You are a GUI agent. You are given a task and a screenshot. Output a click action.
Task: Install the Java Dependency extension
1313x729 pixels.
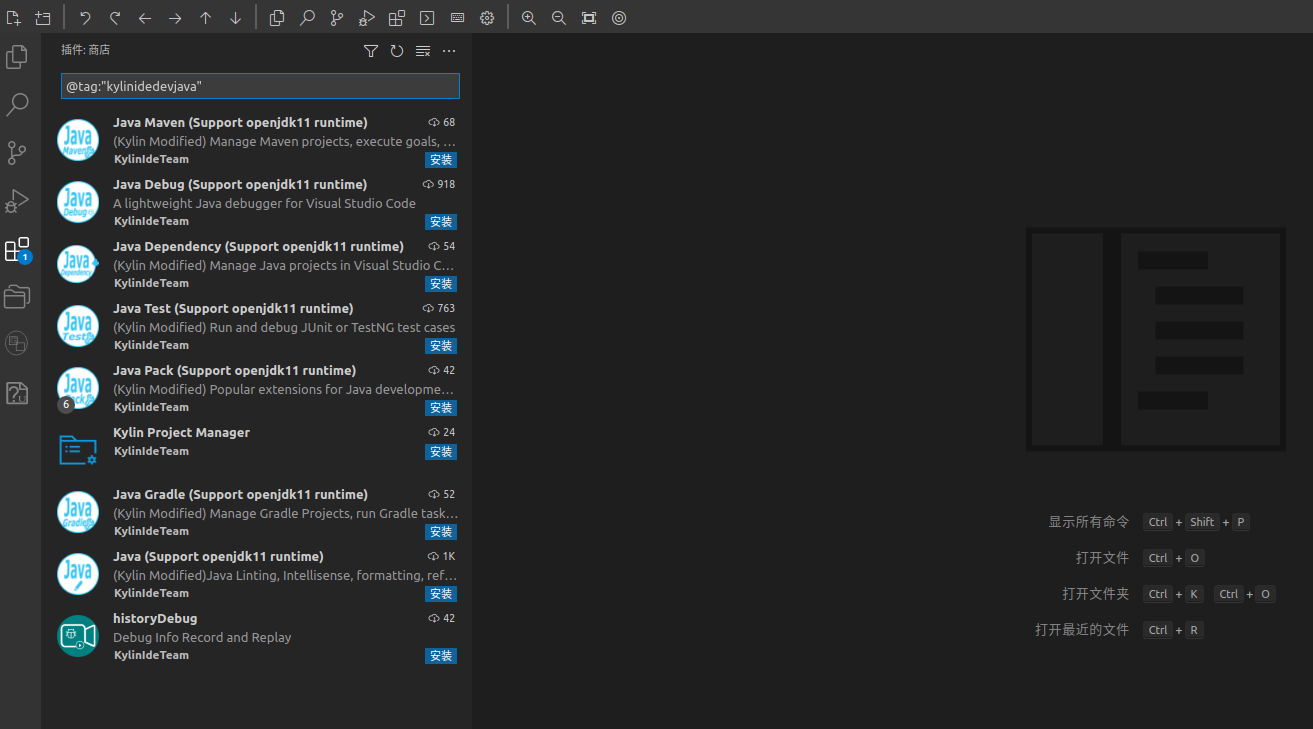tap(441, 284)
